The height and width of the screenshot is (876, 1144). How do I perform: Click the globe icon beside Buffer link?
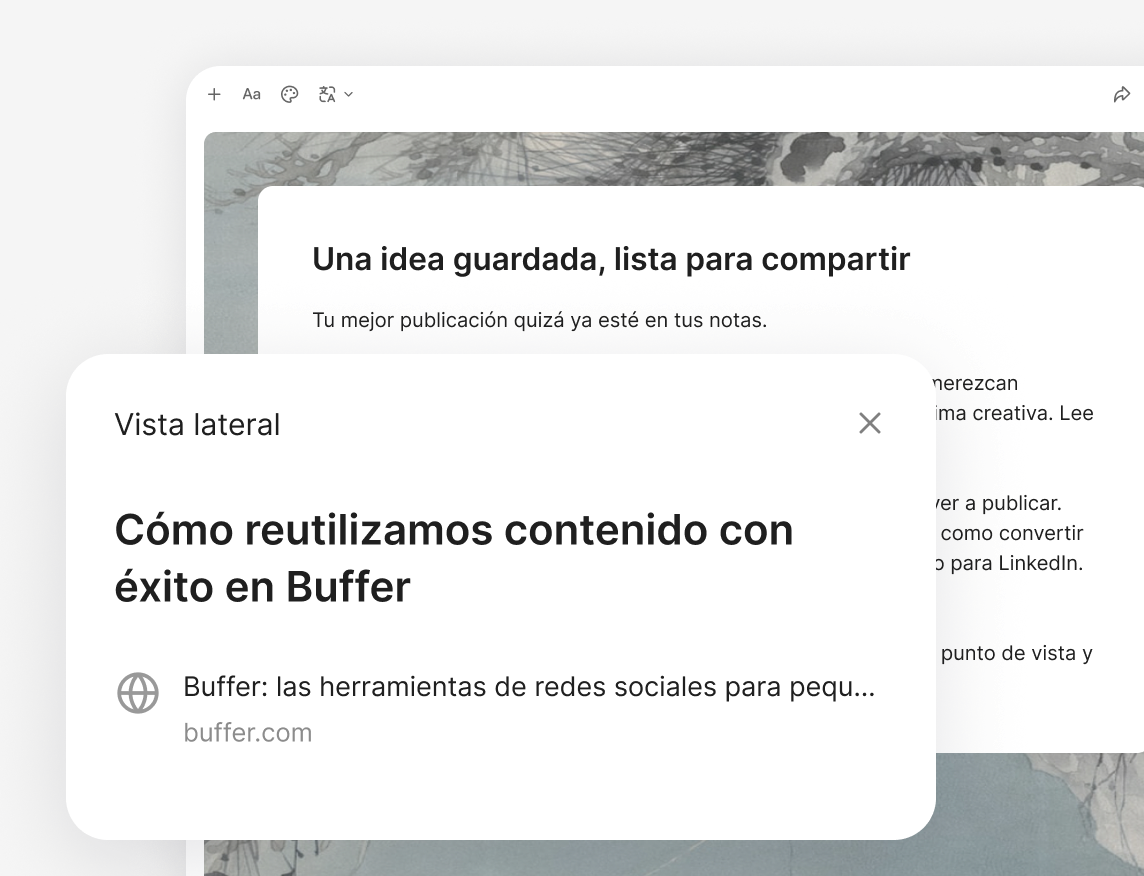click(x=138, y=693)
